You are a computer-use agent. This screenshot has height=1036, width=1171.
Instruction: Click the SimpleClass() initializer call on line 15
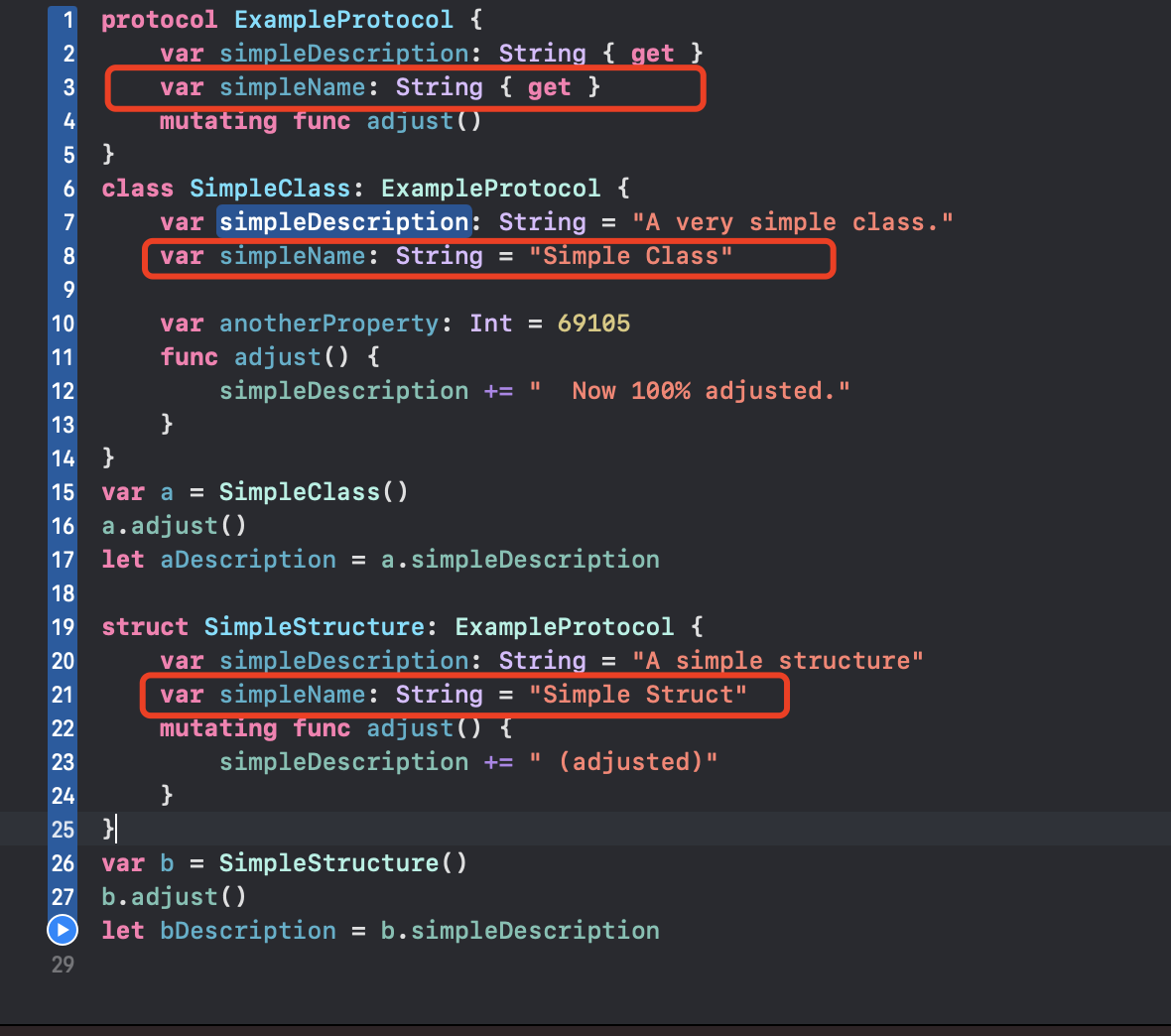tap(314, 492)
